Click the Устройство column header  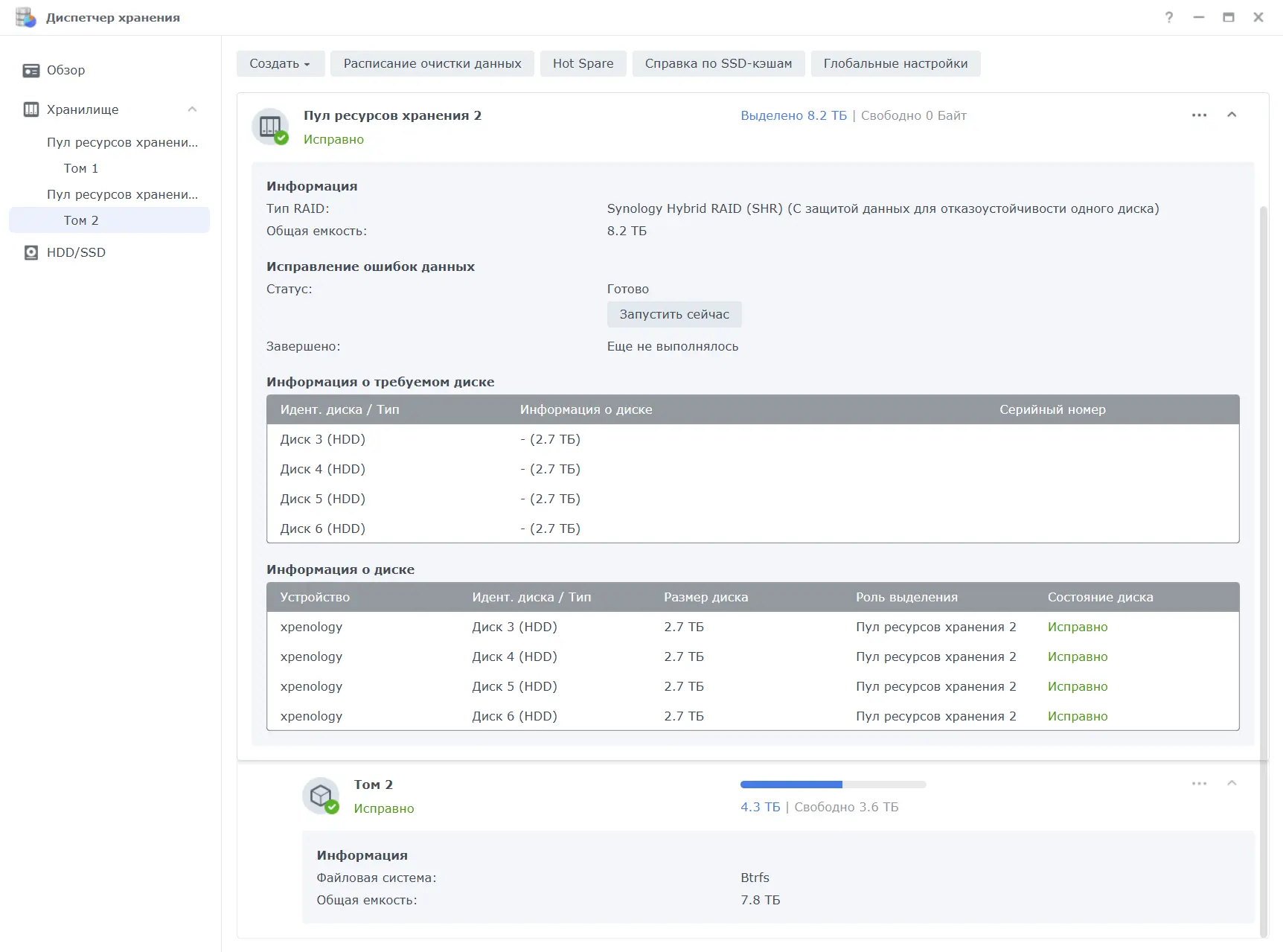click(x=315, y=597)
